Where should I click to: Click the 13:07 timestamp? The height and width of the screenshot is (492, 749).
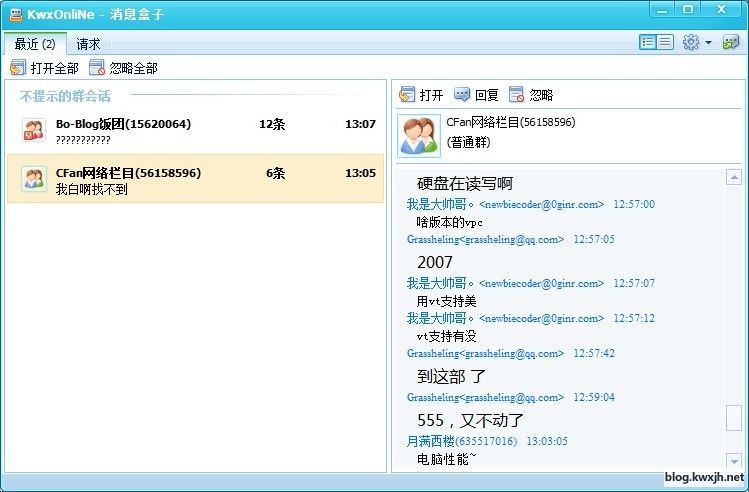pyautogui.click(x=360, y=124)
